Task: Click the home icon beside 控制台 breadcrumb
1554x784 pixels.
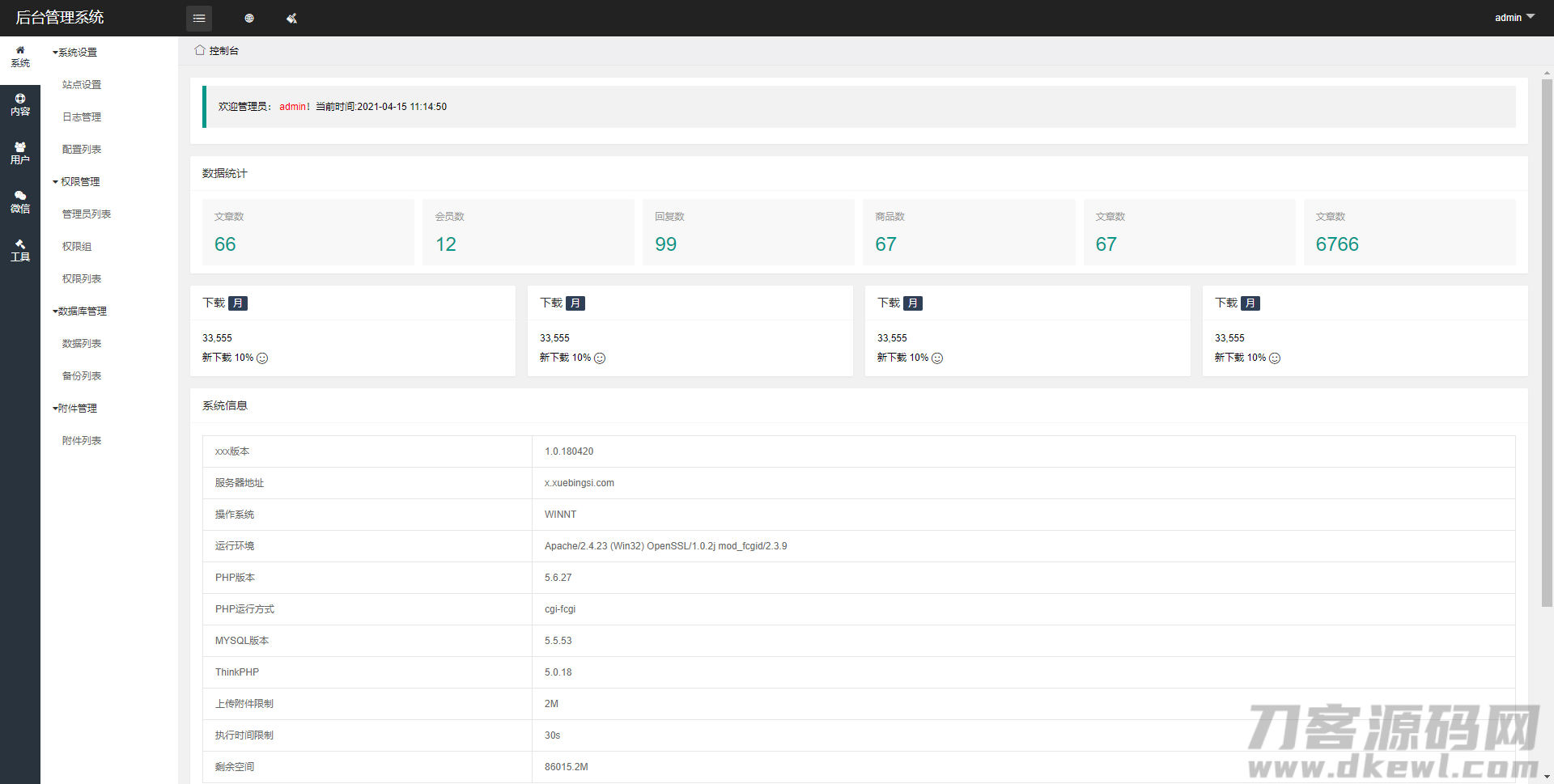Action: click(x=199, y=49)
